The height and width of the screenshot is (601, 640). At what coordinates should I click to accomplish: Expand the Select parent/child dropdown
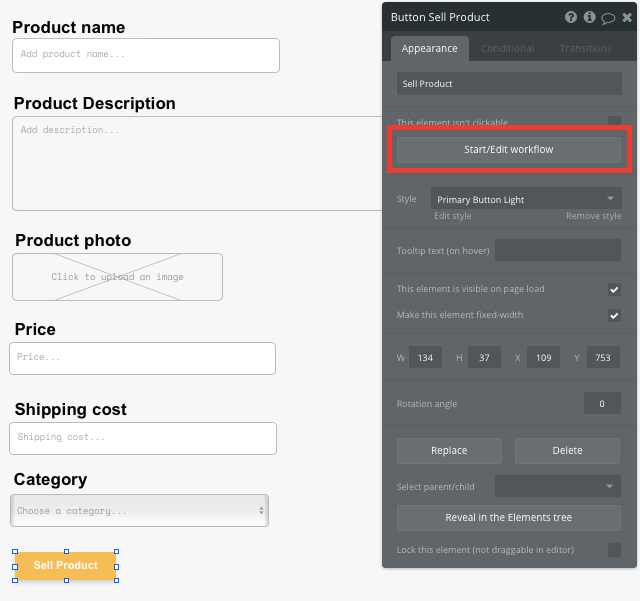tap(558, 486)
